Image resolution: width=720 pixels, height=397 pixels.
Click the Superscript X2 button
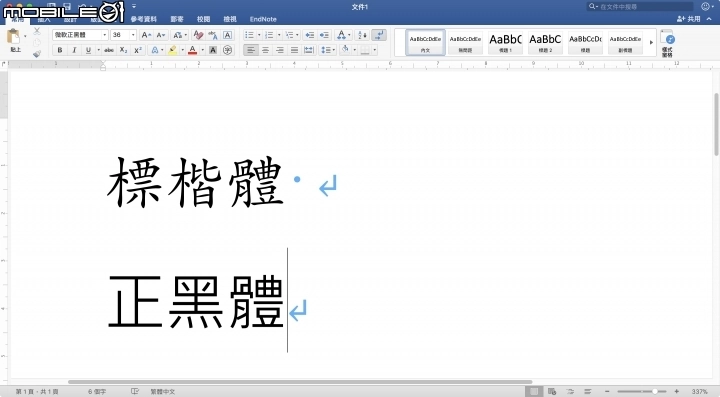[138, 50]
